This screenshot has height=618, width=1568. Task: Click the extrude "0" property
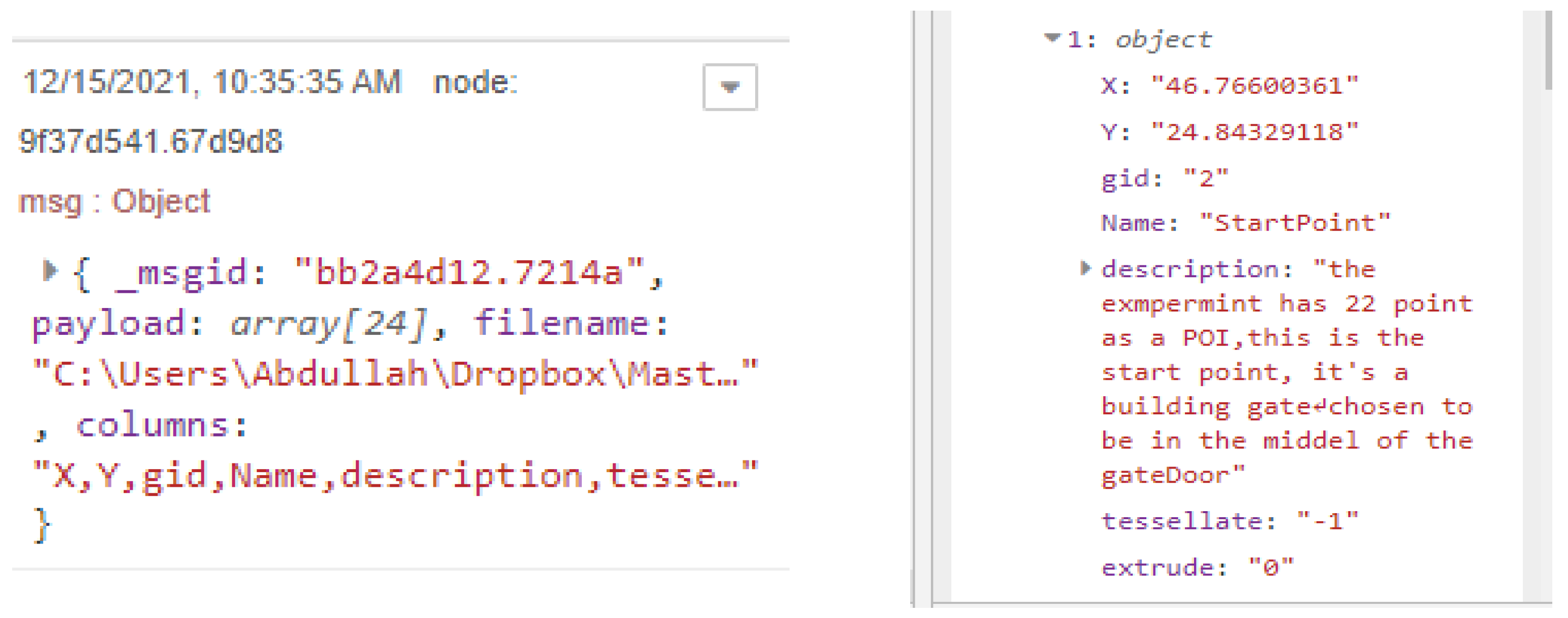(x=1197, y=567)
